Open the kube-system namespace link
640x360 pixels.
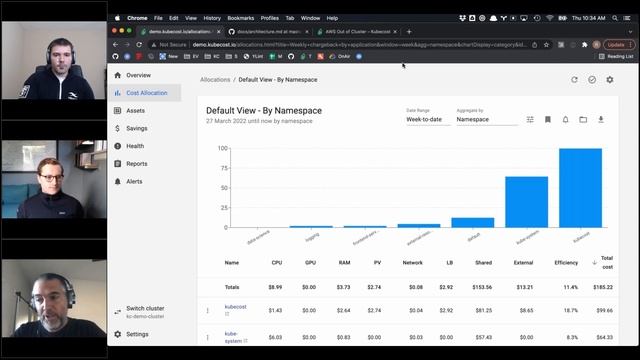coord(233,337)
